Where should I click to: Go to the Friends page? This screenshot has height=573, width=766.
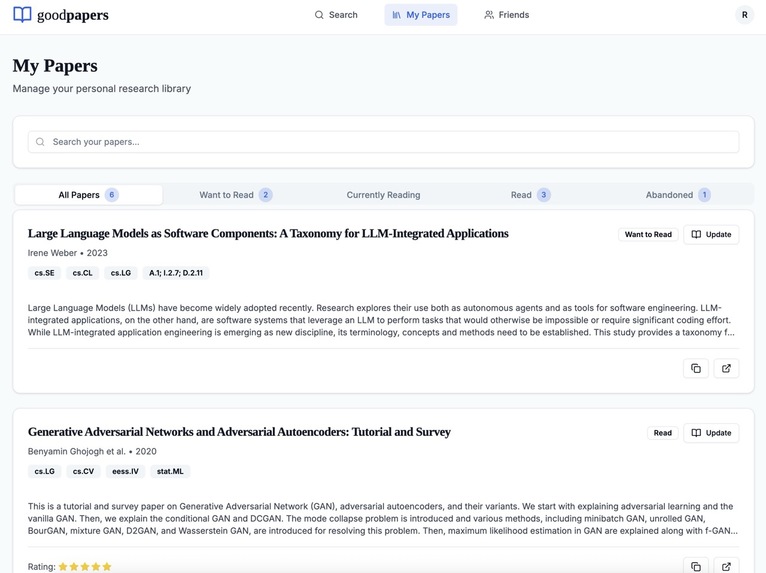click(507, 15)
